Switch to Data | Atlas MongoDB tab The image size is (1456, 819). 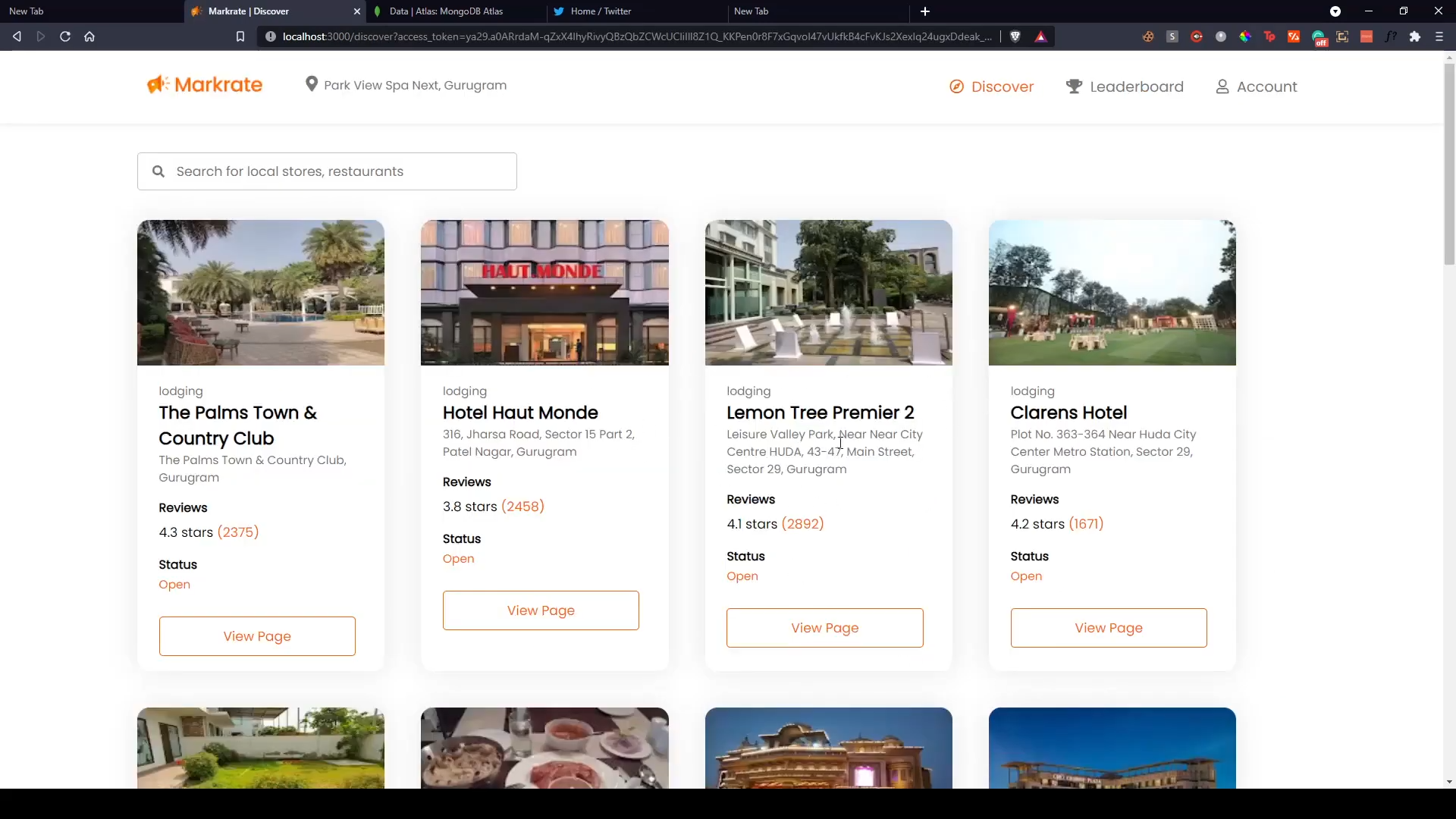446,11
